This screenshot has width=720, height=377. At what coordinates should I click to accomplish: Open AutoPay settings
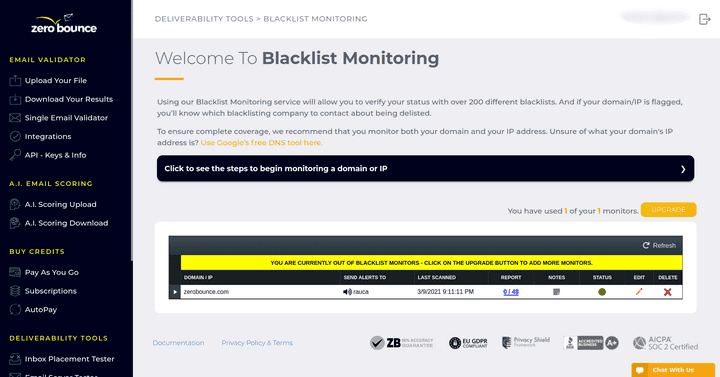[41, 309]
